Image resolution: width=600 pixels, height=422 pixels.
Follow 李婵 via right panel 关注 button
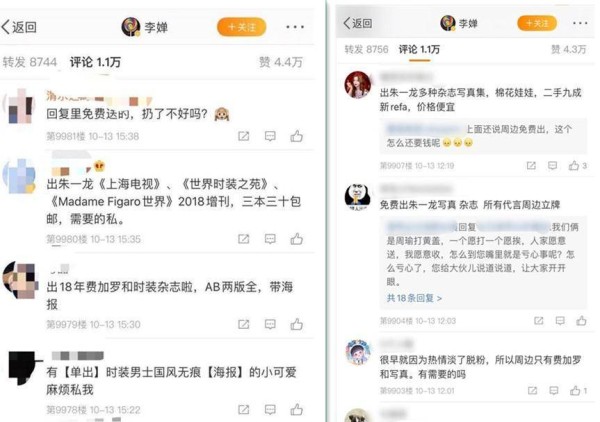[x=537, y=23]
